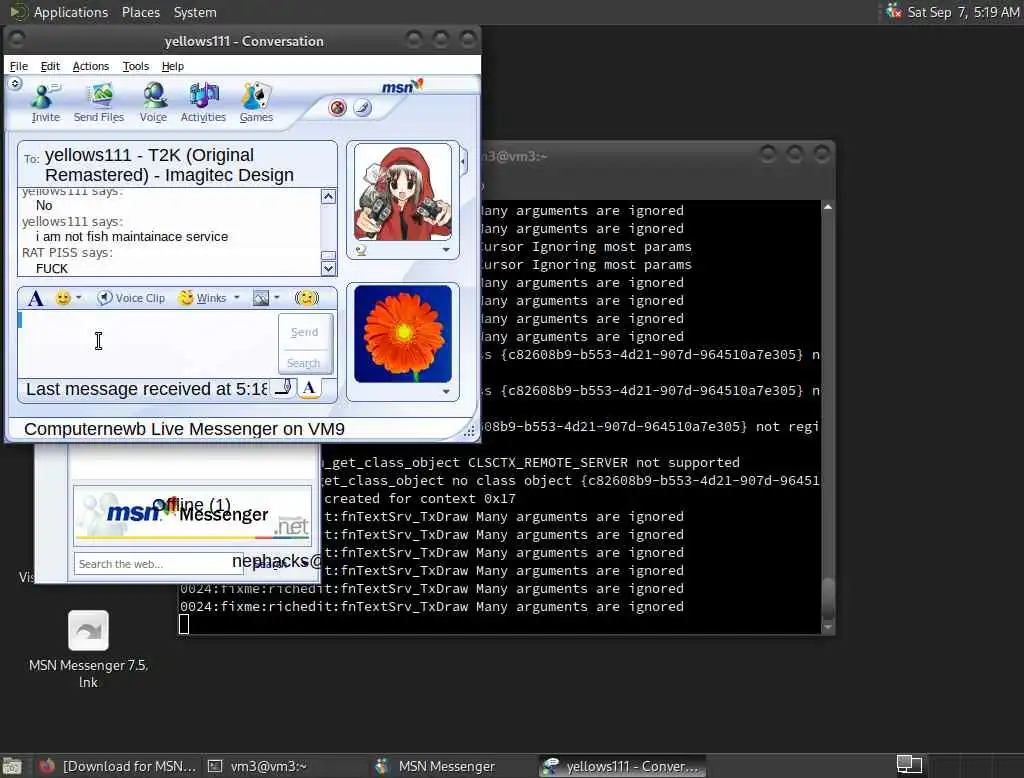1024x778 pixels.
Task: Launch Games from the conversation toolbar
Action: coord(256,103)
